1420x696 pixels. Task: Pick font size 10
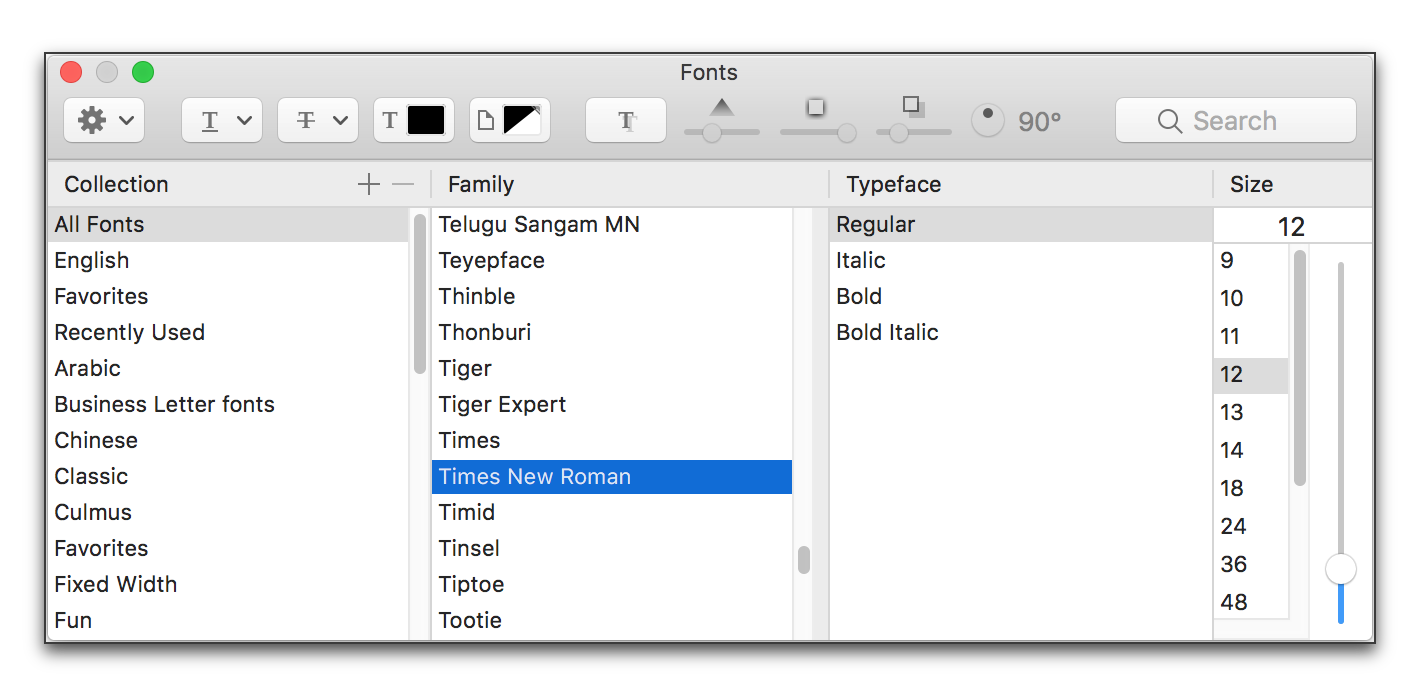tap(1251, 298)
